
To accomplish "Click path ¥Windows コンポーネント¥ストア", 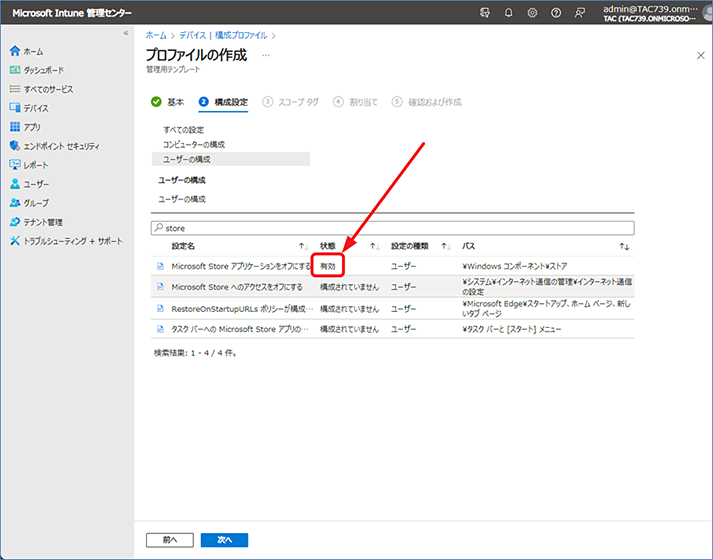I will pyautogui.click(x=515, y=266).
